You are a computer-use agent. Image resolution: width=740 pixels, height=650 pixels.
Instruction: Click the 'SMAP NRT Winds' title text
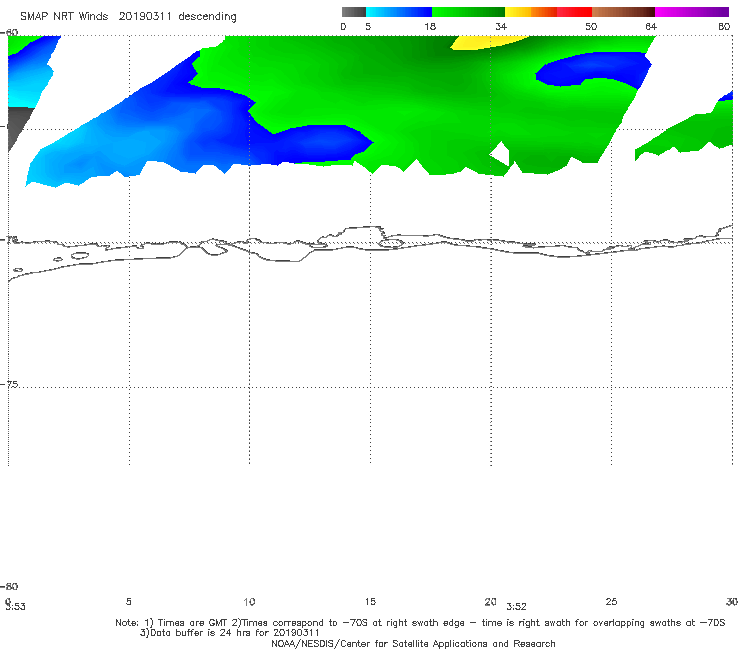click(64, 16)
